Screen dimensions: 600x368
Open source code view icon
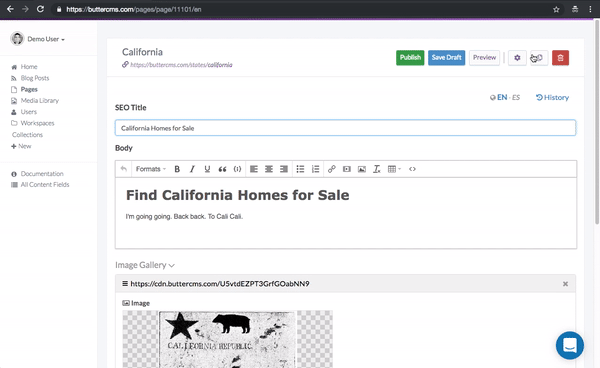pyautogui.click(x=412, y=169)
